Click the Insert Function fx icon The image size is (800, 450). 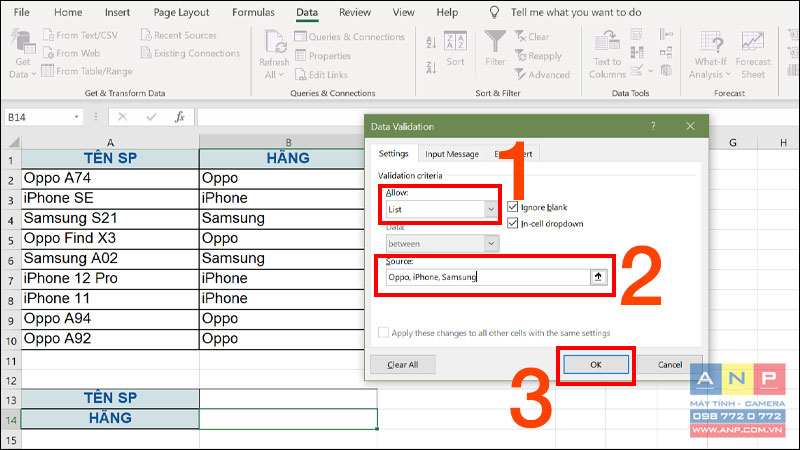point(180,117)
